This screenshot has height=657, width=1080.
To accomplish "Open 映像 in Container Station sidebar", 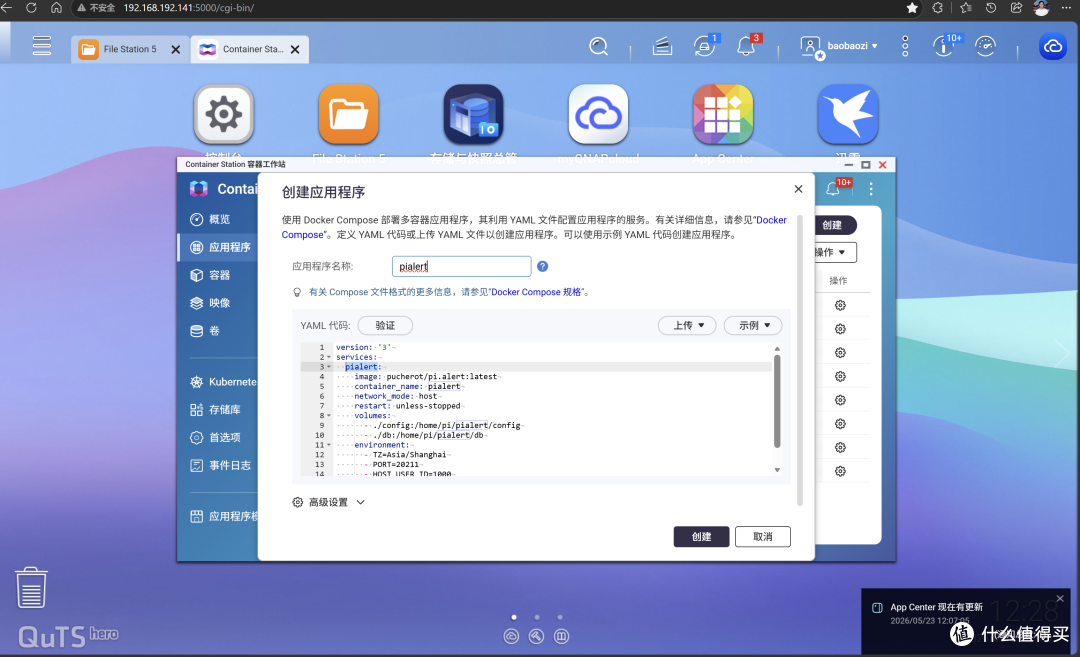I will [218, 302].
